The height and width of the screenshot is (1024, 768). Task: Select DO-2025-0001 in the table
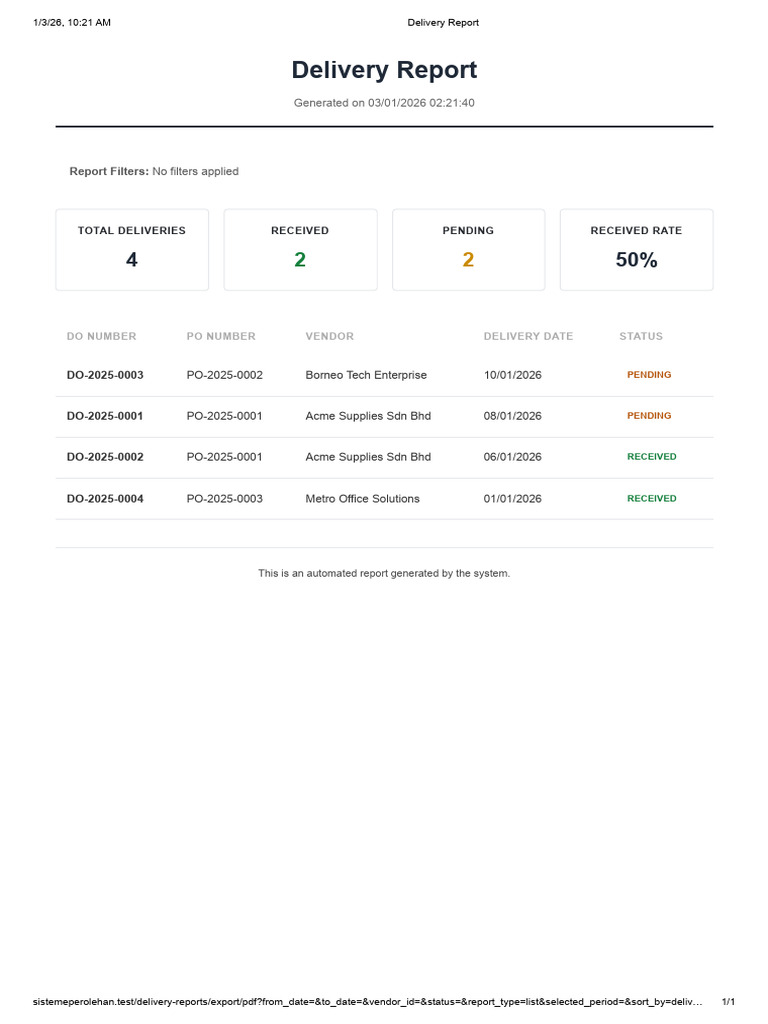[105, 416]
